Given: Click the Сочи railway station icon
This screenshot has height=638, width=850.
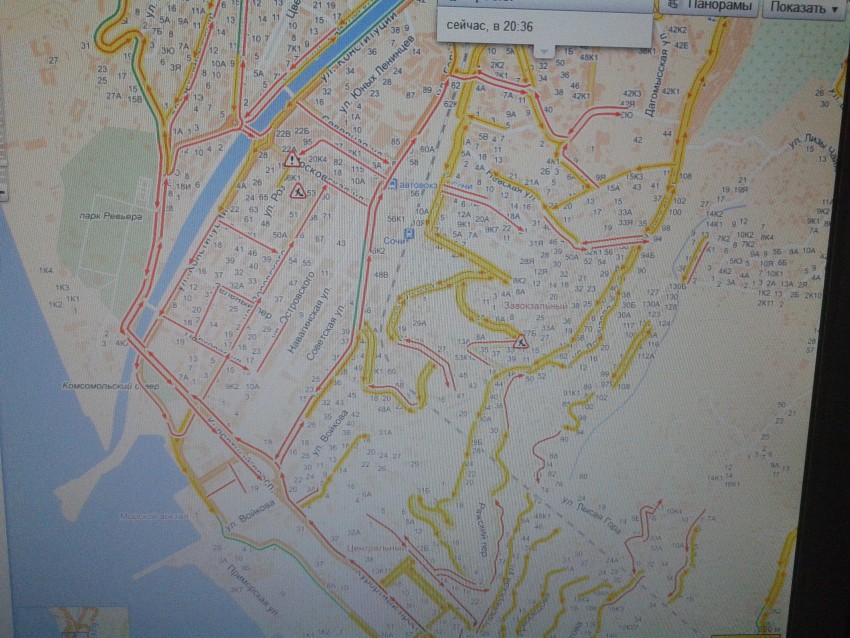Looking at the screenshot, I should click(407, 230).
